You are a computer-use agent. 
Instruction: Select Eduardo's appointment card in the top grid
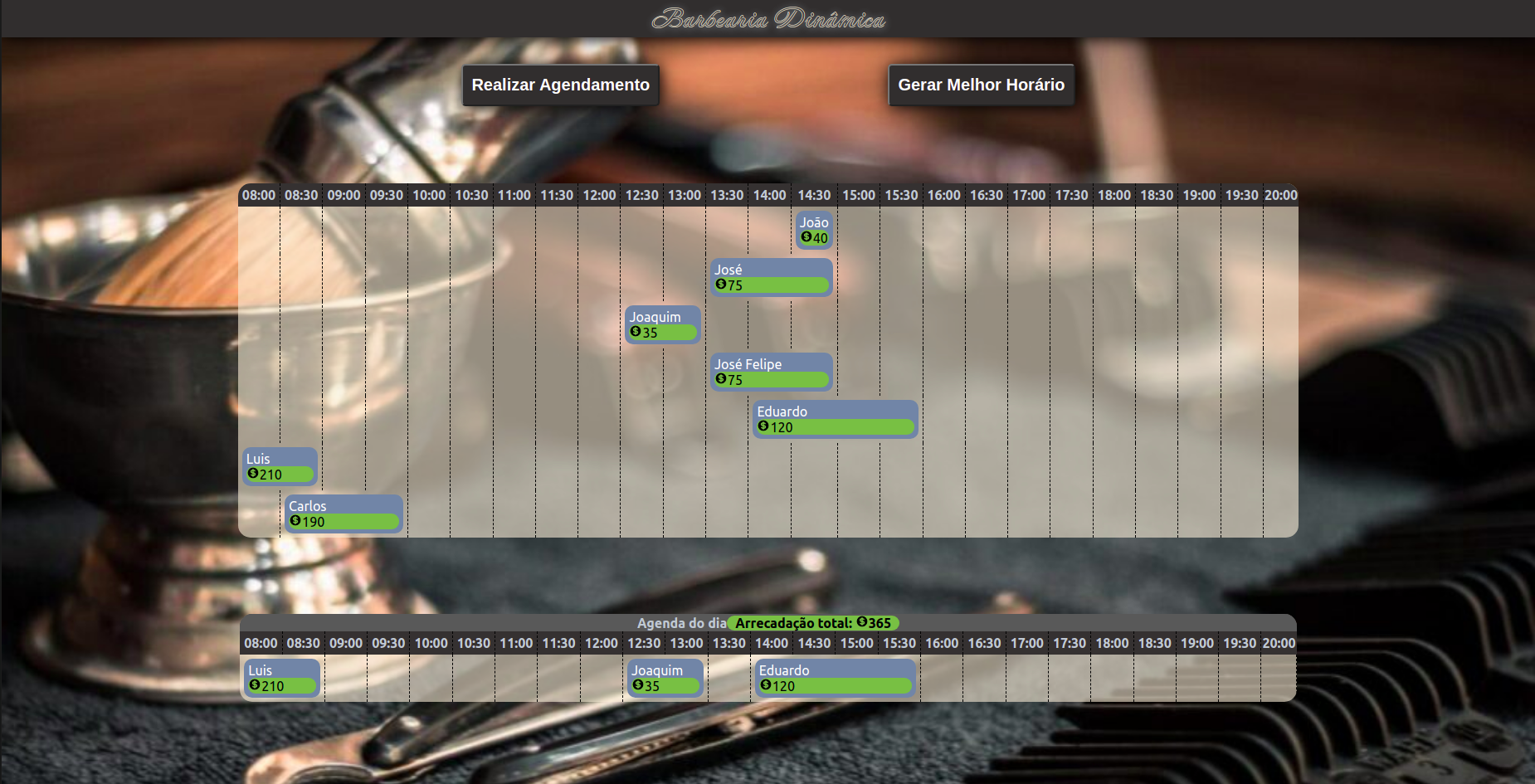pos(836,419)
